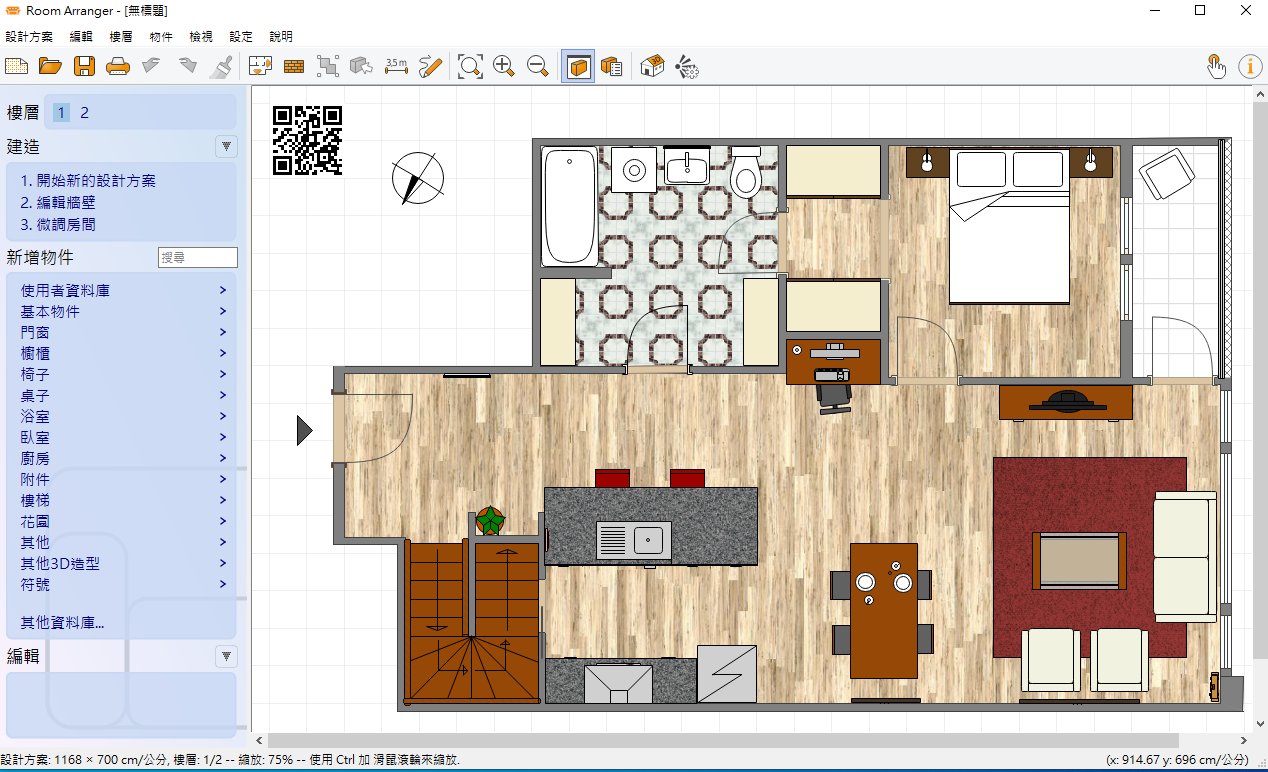The height and width of the screenshot is (772, 1268).
Task: Save the design with the floppy disk icon
Action: click(84, 67)
